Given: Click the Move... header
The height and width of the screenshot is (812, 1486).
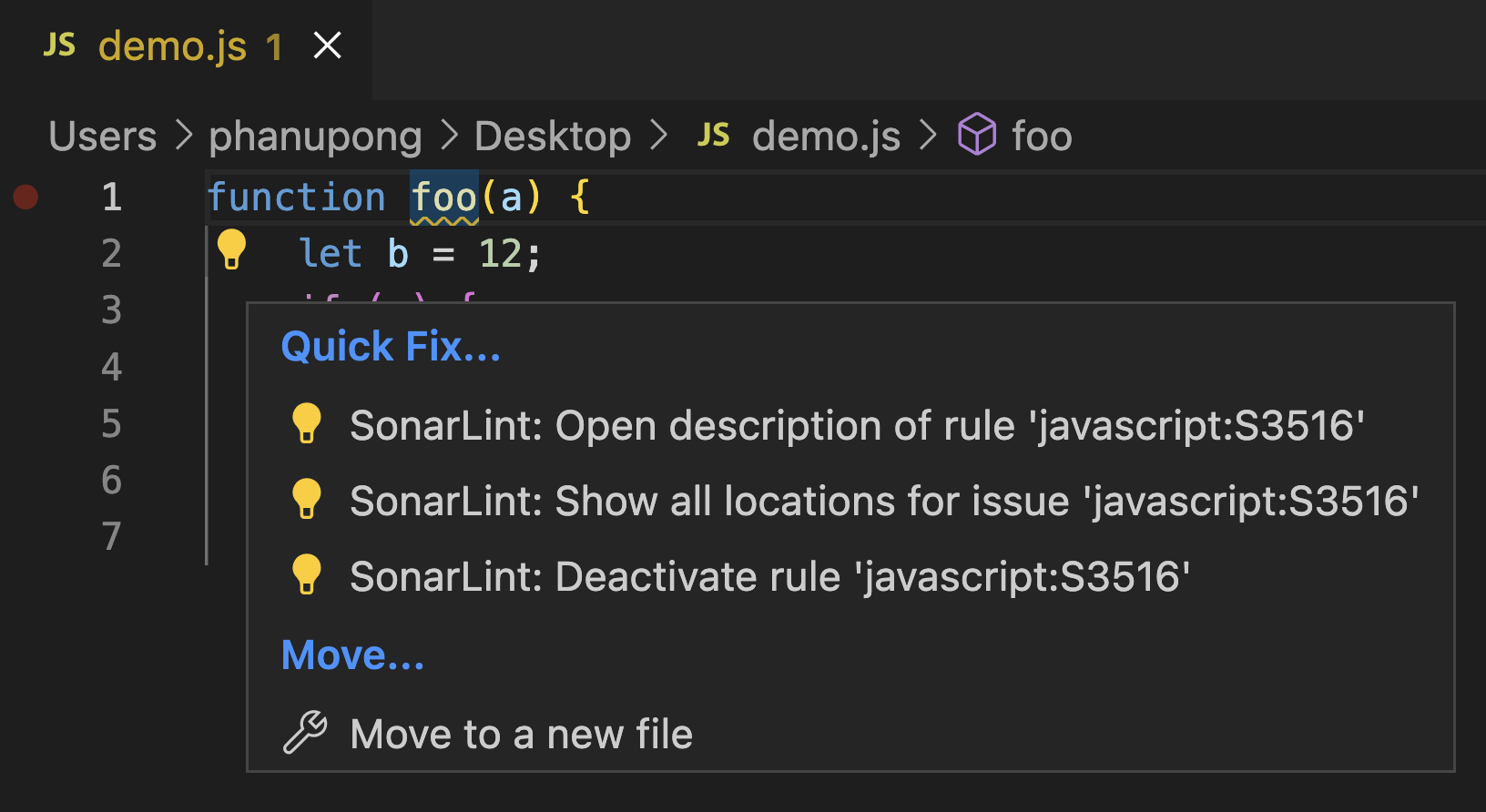Looking at the screenshot, I should point(352,655).
